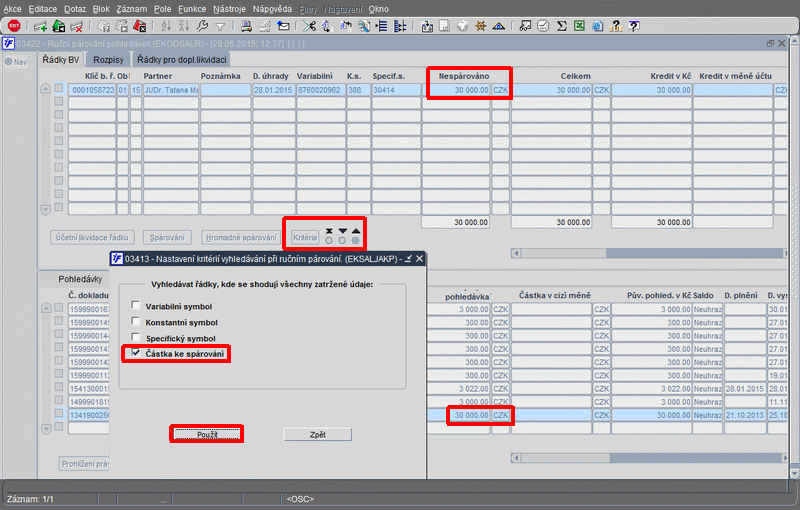Tick the checkbox of row 0001058723
The height and width of the screenshot is (510, 800).
tap(59, 88)
